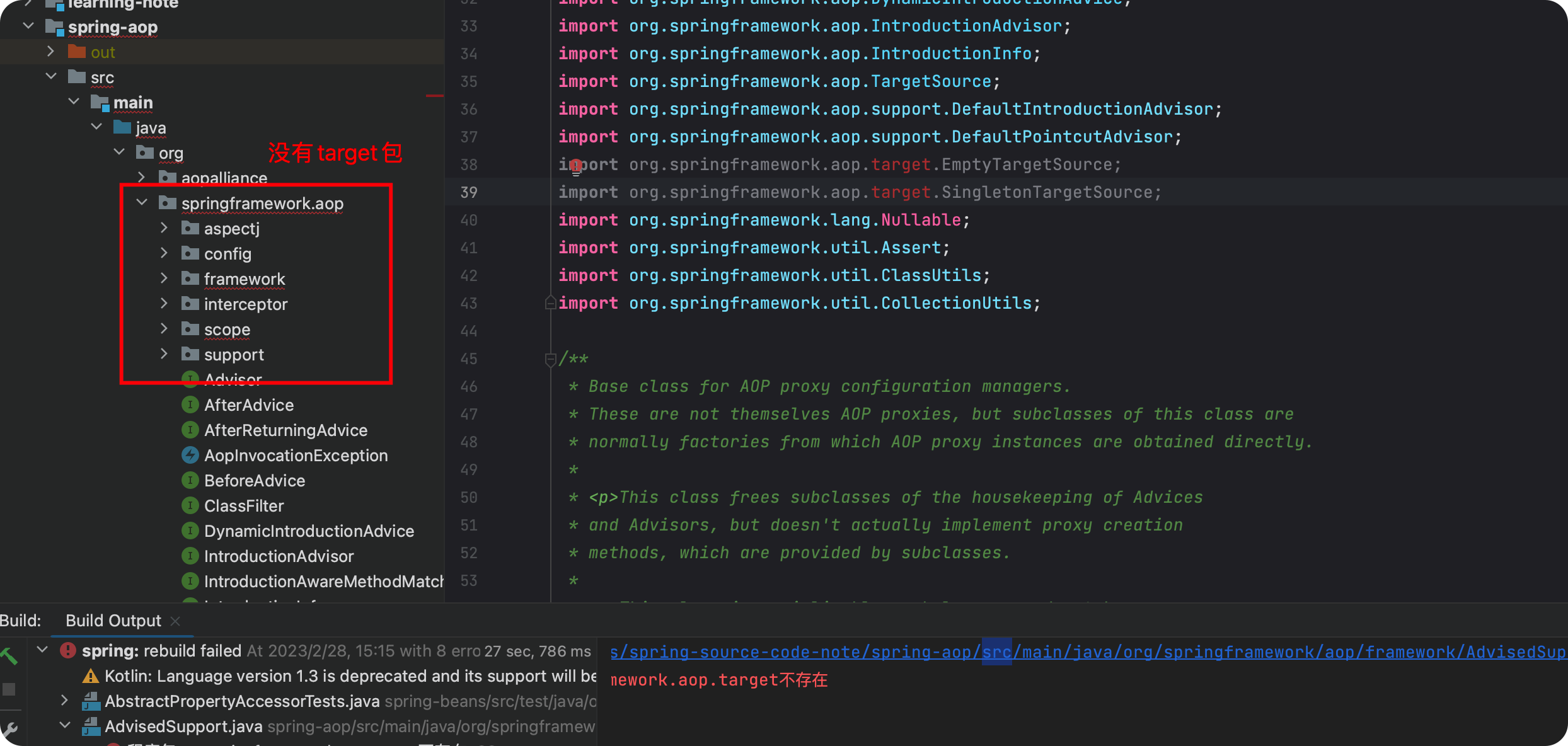Click the 'aop.target不存在' error message

[x=719, y=680]
